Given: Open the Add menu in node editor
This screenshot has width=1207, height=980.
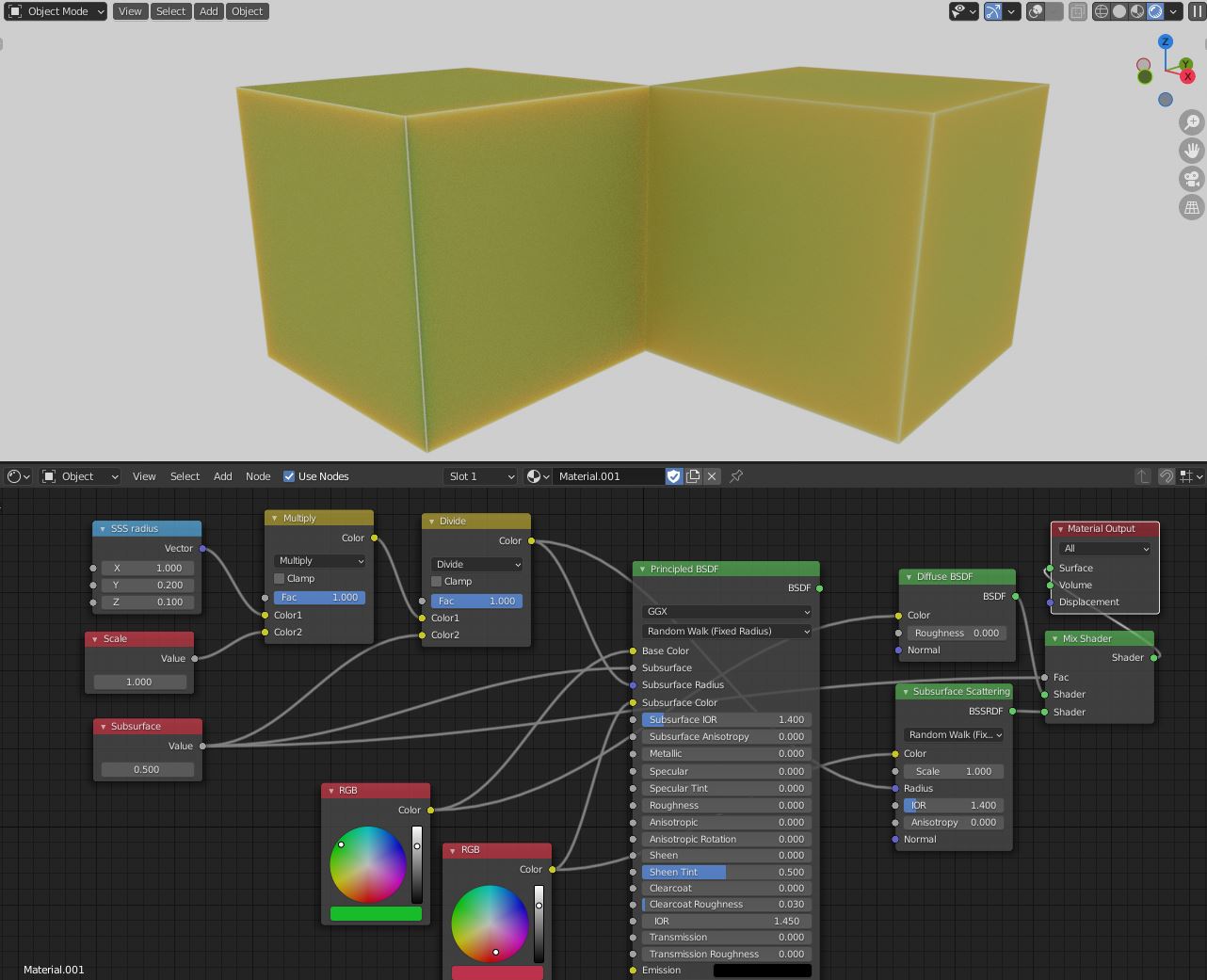Looking at the screenshot, I should click(x=223, y=476).
